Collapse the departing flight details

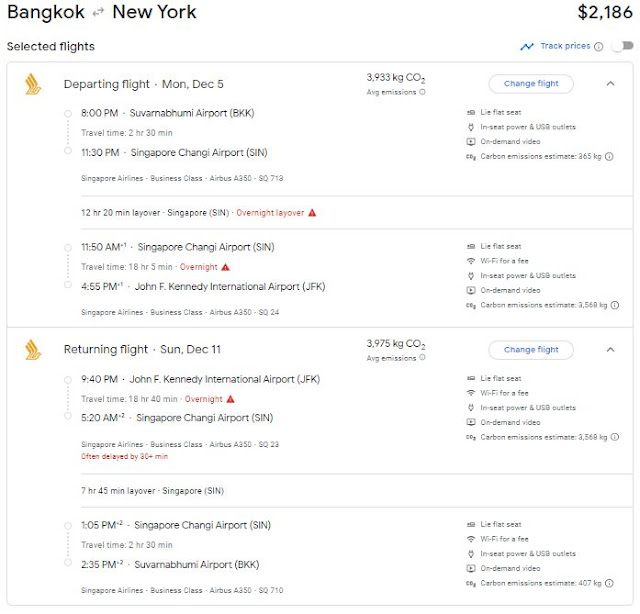(610, 84)
